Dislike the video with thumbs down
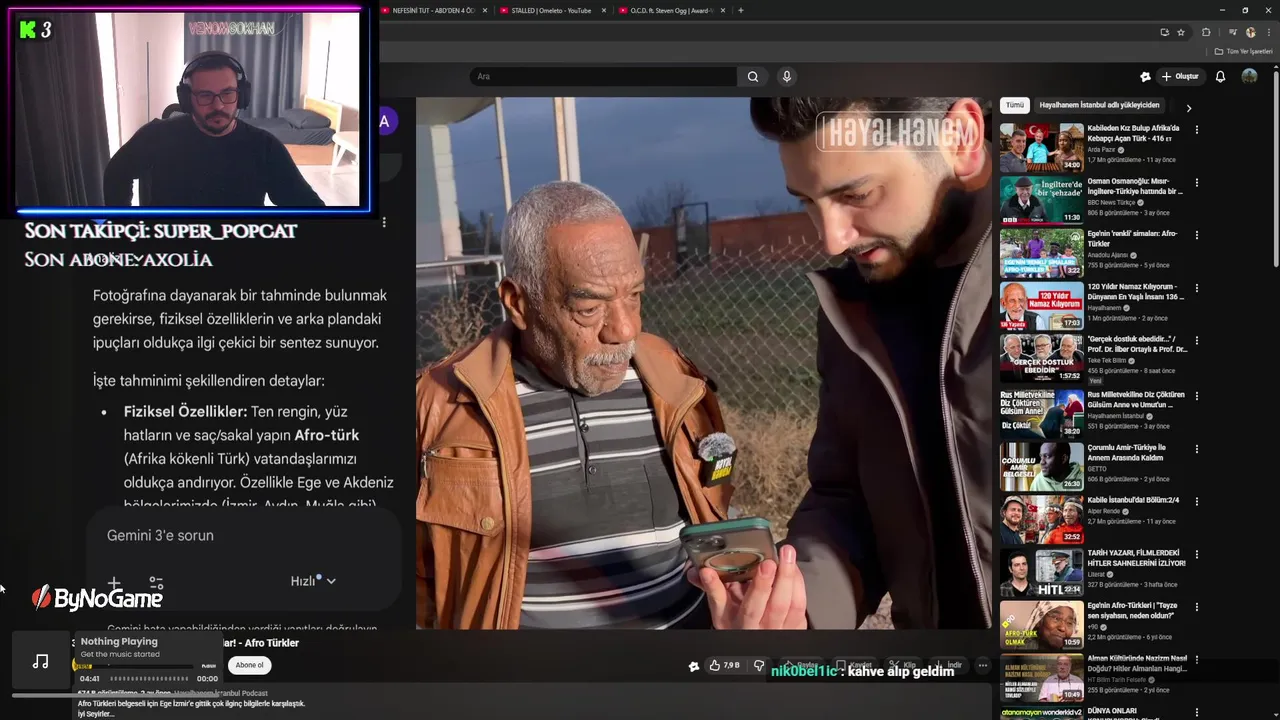The width and height of the screenshot is (1280, 720). [x=759, y=665]
